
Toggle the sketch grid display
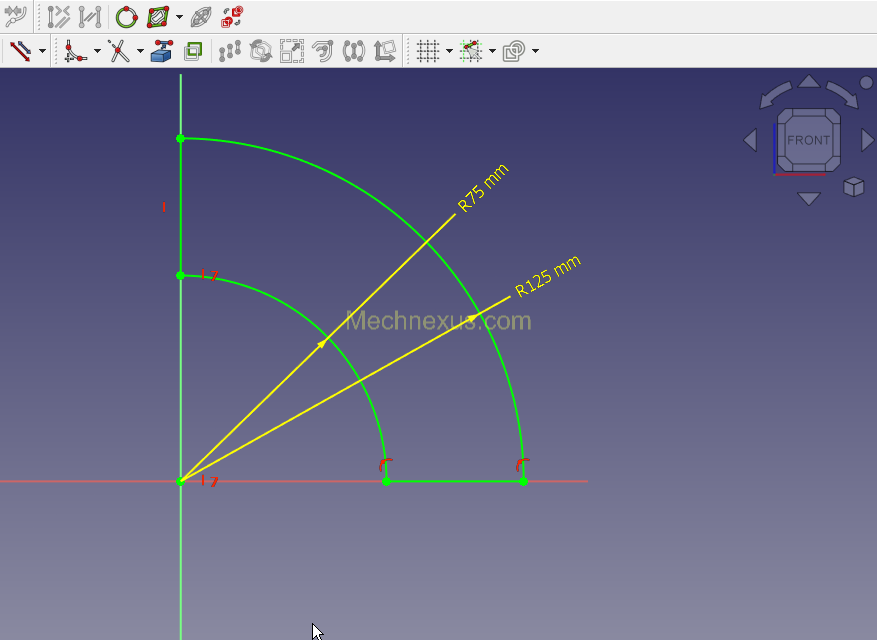(x=428, y=51)
